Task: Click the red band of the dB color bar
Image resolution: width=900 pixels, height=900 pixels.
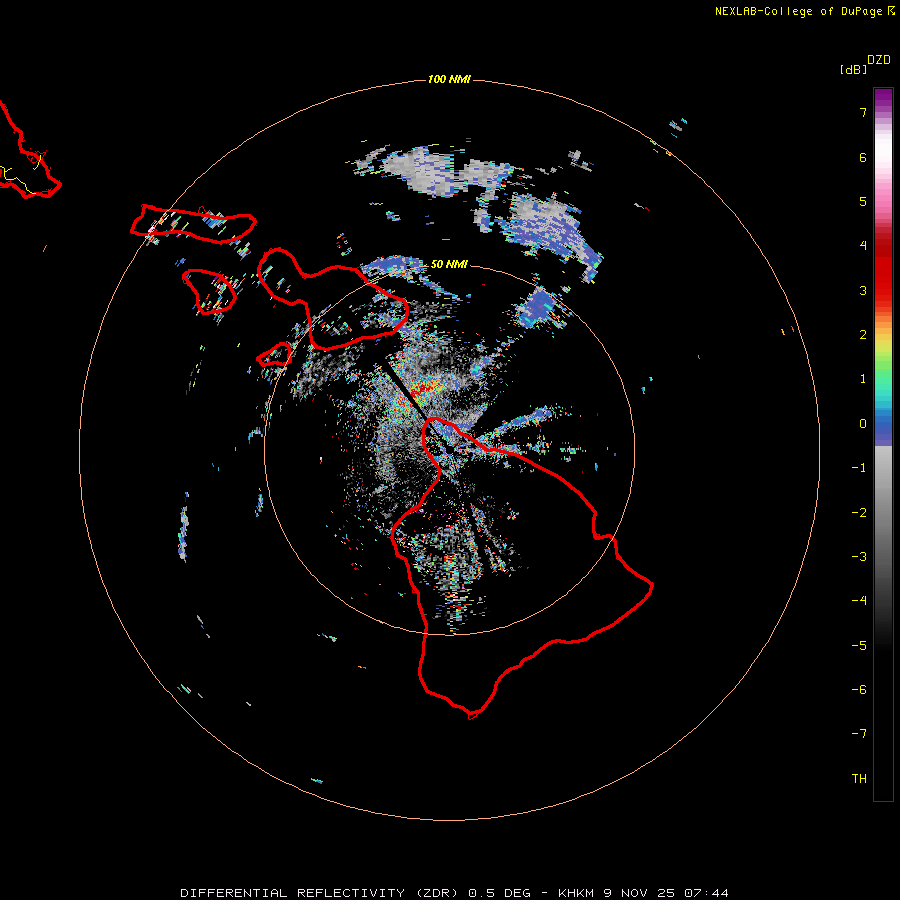Action: [883, 270]
